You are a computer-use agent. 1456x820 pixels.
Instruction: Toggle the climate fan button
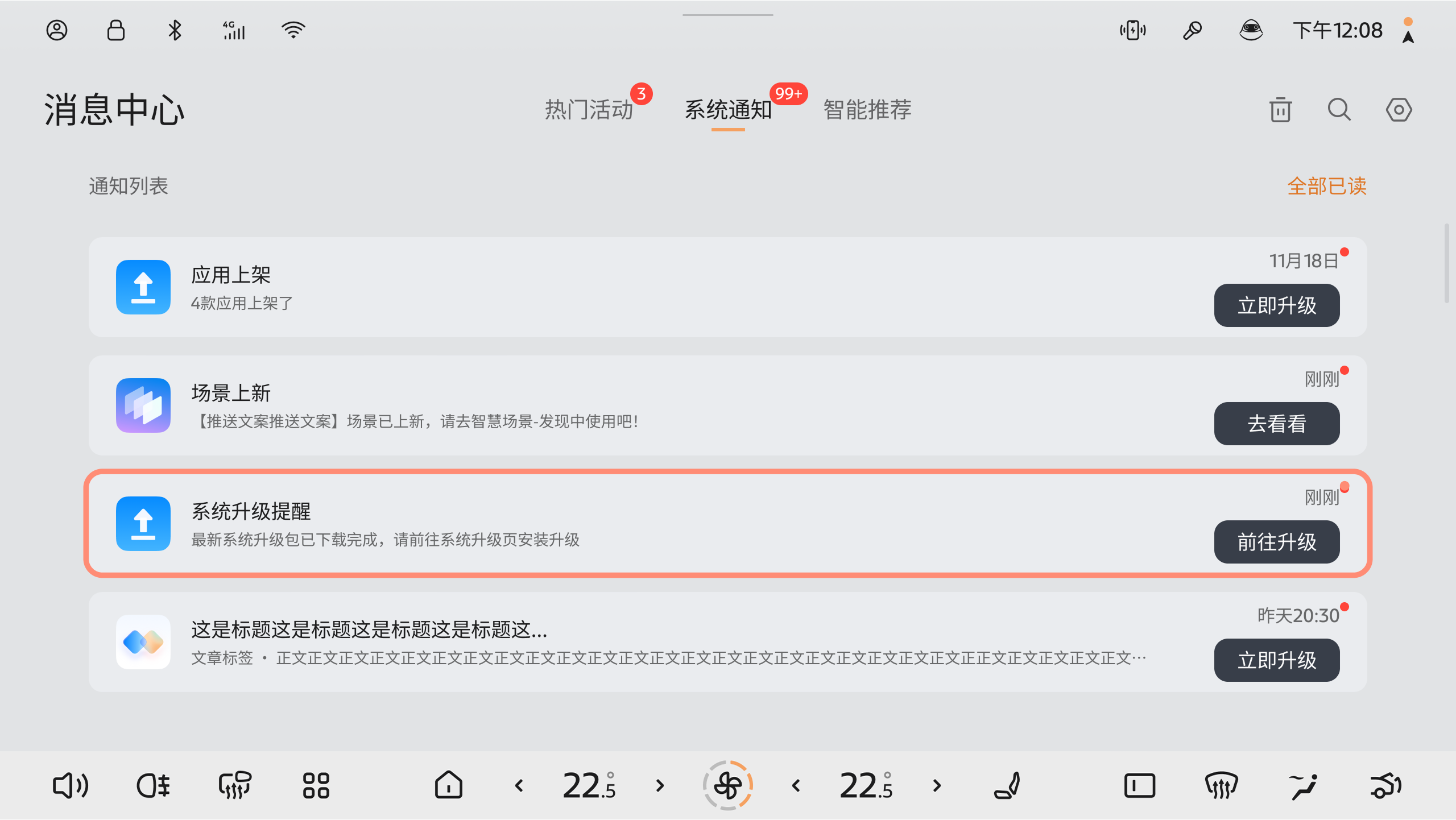(727, 786)
